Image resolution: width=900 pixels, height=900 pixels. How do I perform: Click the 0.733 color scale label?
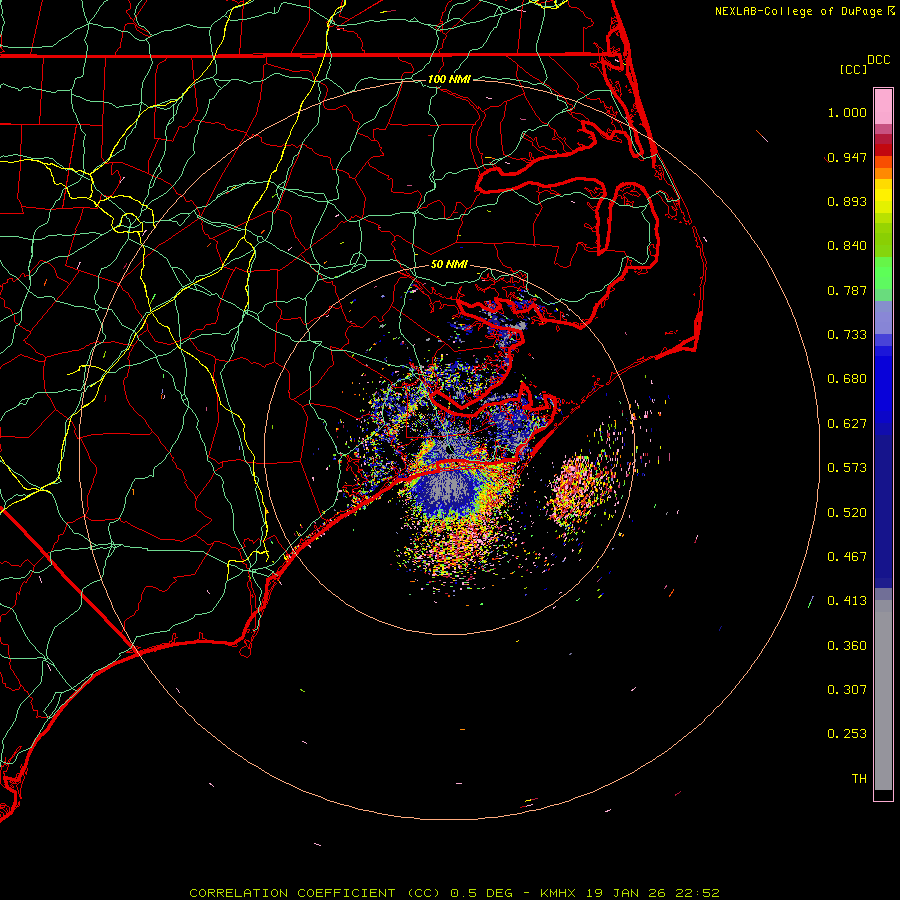(x=847, y=335)
